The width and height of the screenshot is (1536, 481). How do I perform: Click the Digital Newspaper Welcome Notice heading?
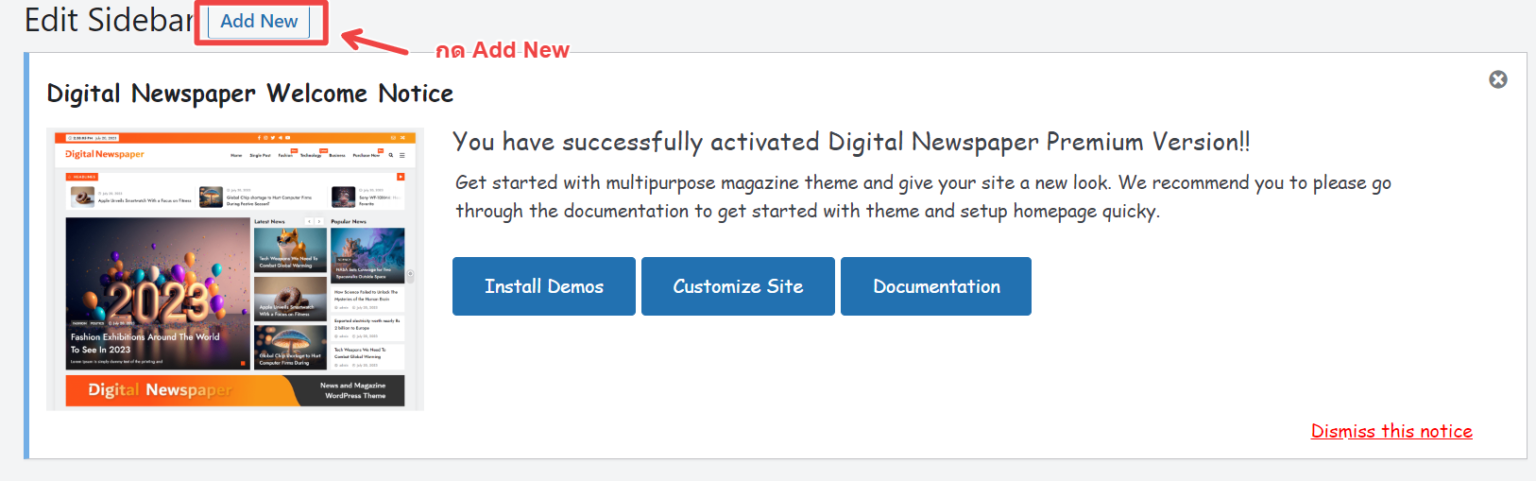click(x=250, y=94)
